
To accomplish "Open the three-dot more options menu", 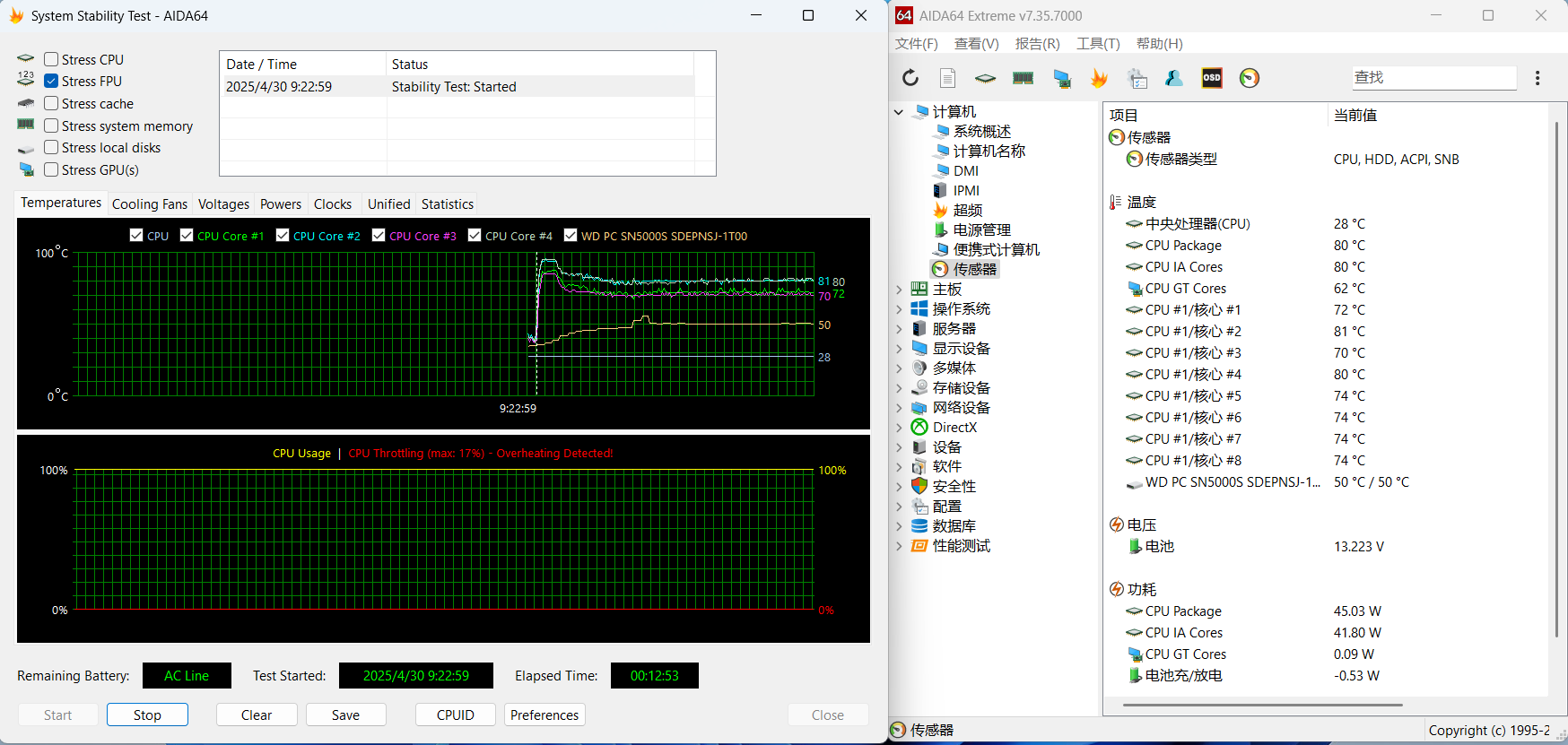I will [x=1538, y=78].
